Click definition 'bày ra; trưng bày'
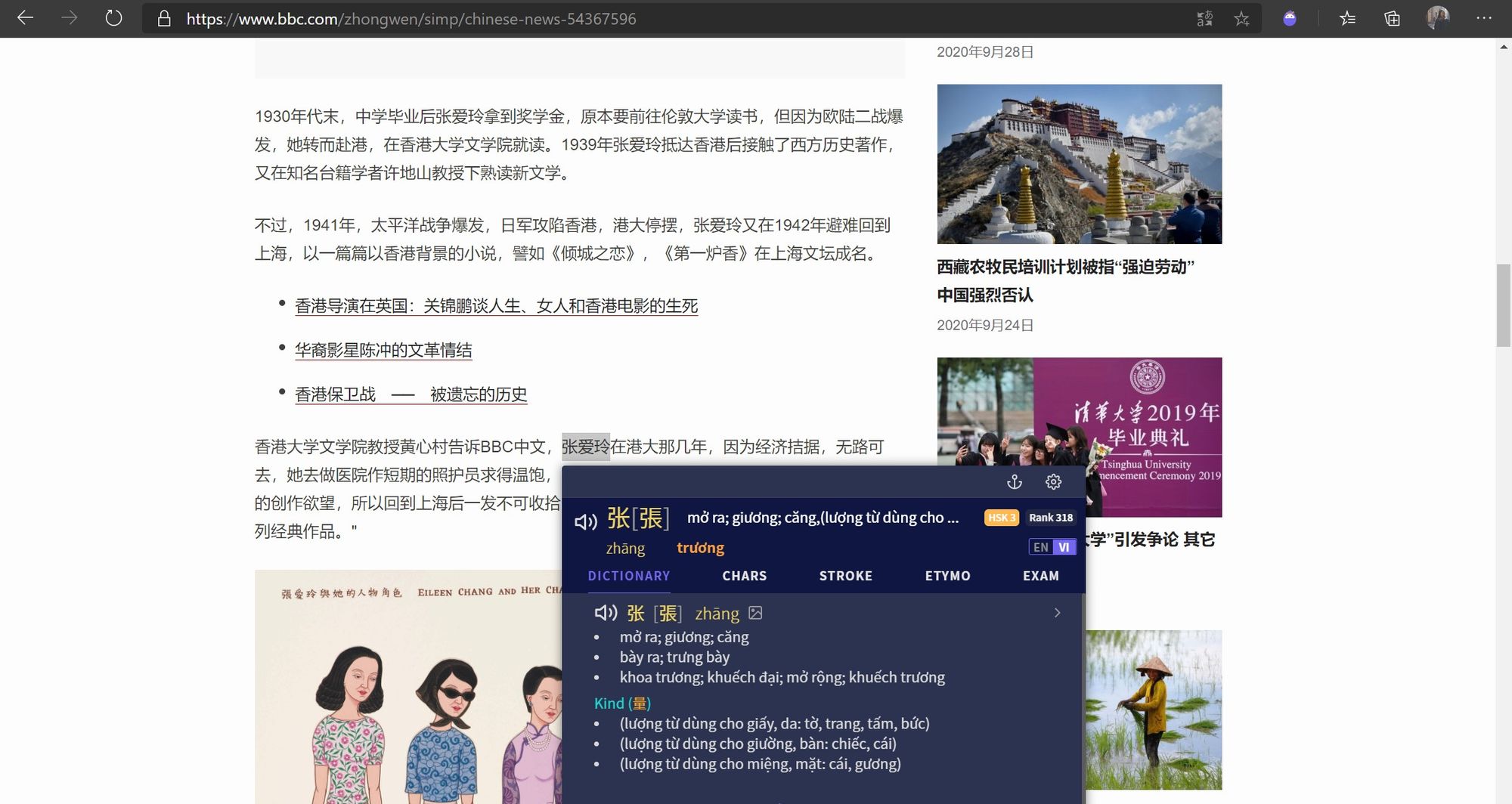 674,657
